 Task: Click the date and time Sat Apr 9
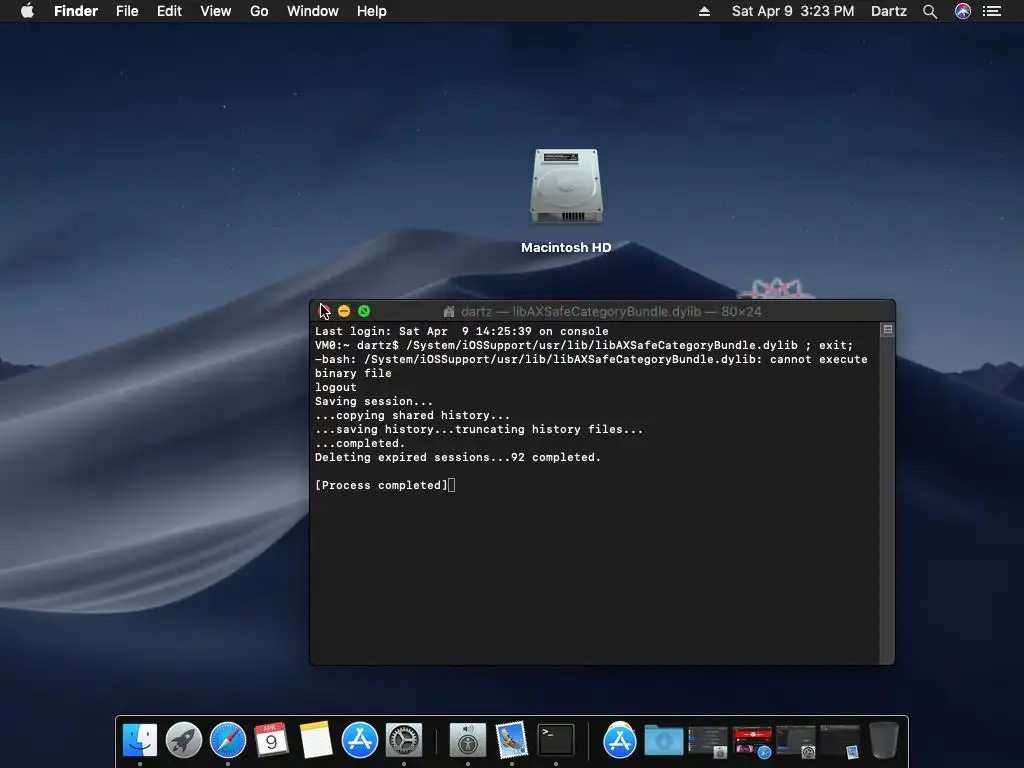coord(793,11)
